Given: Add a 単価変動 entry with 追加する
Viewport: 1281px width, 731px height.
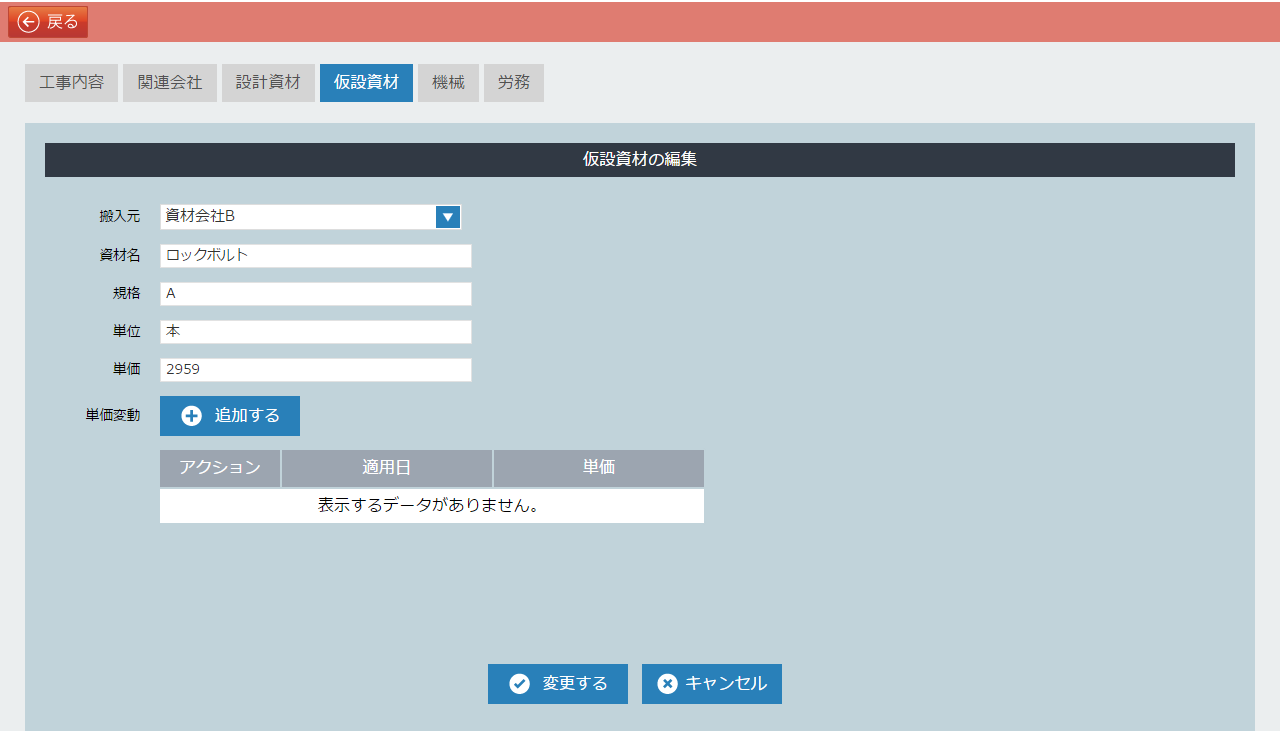Looking at the screenshot, I should coord(230,416).
